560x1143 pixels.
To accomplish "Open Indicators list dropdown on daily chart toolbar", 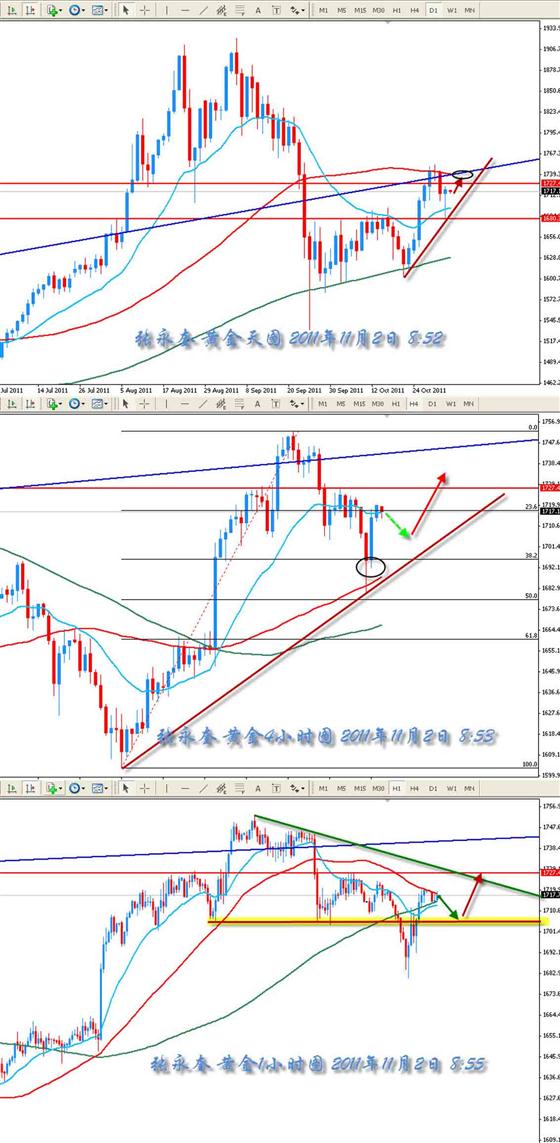I will click(x=54, y=10).
